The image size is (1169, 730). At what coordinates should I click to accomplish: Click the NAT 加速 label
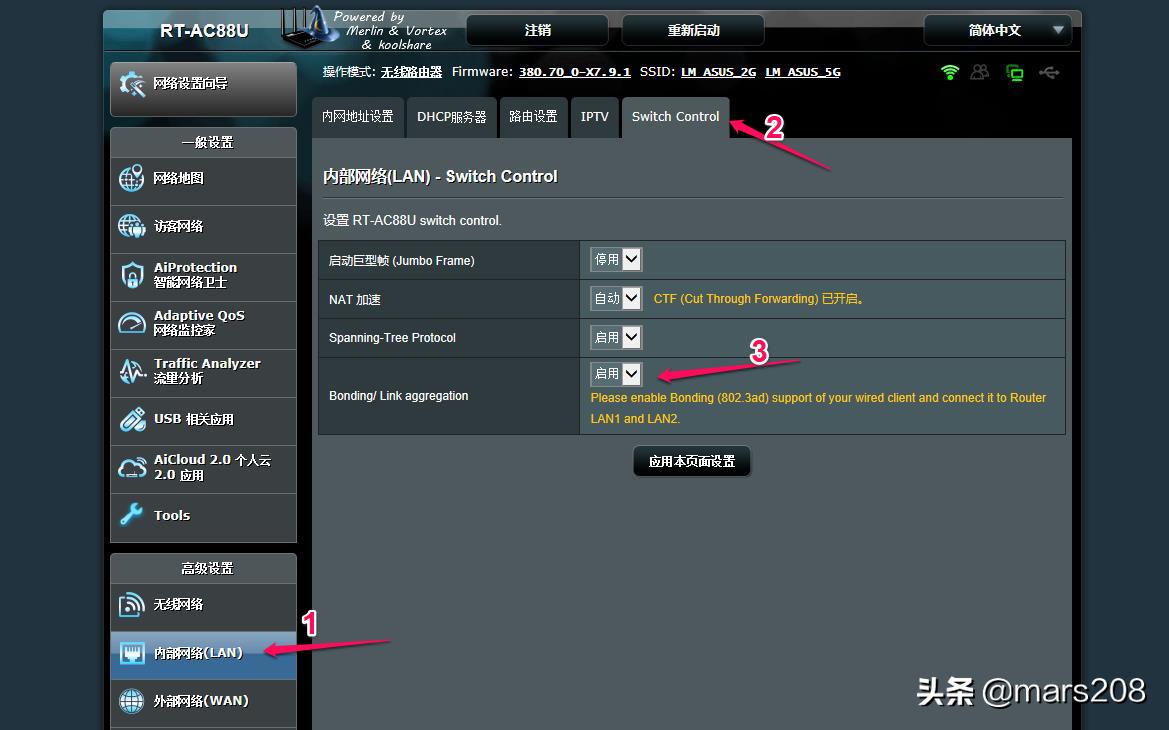pos(355,300)
